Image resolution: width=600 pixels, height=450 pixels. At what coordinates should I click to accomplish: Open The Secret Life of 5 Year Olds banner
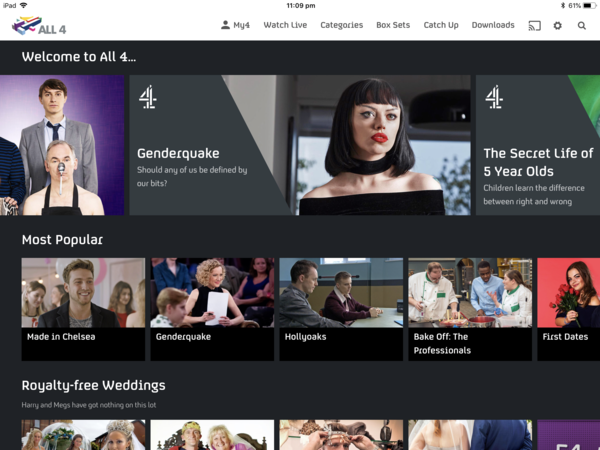[x=538, y=145]
